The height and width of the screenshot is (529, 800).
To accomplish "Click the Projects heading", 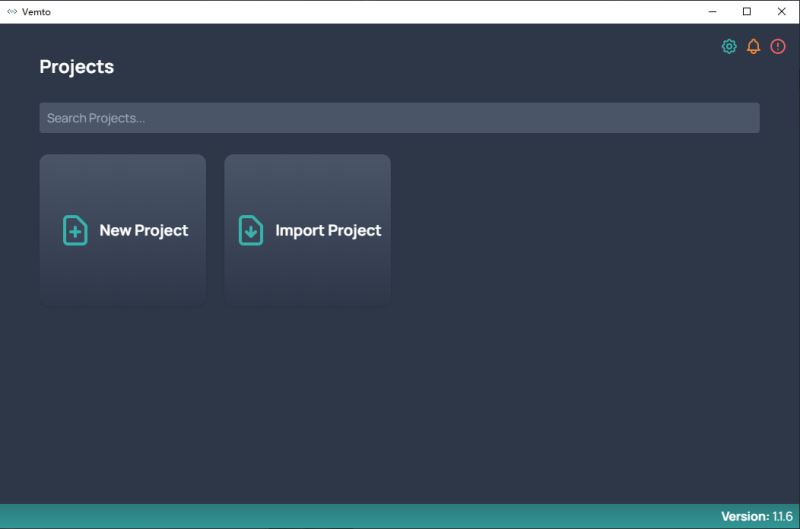I will (77, 67).
